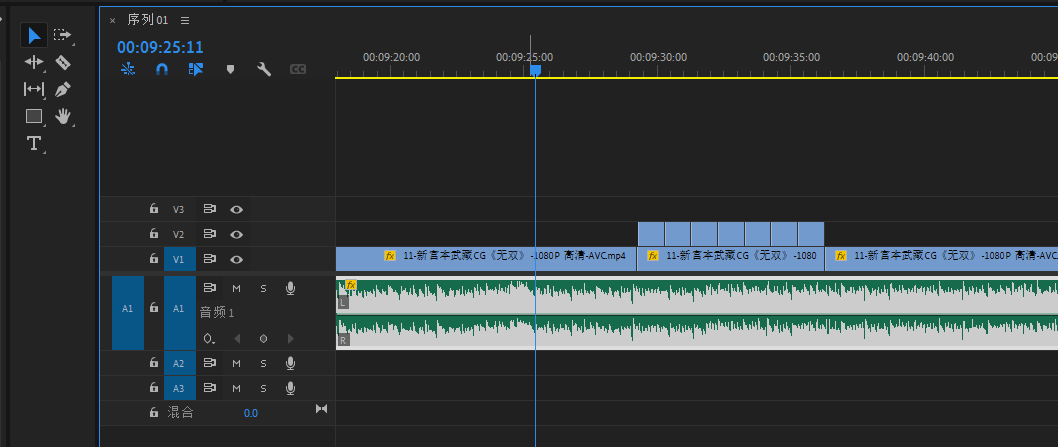Select the Ripple Edit tool
This screenshot has width=1058, height=447.
[x=34, y=62]
